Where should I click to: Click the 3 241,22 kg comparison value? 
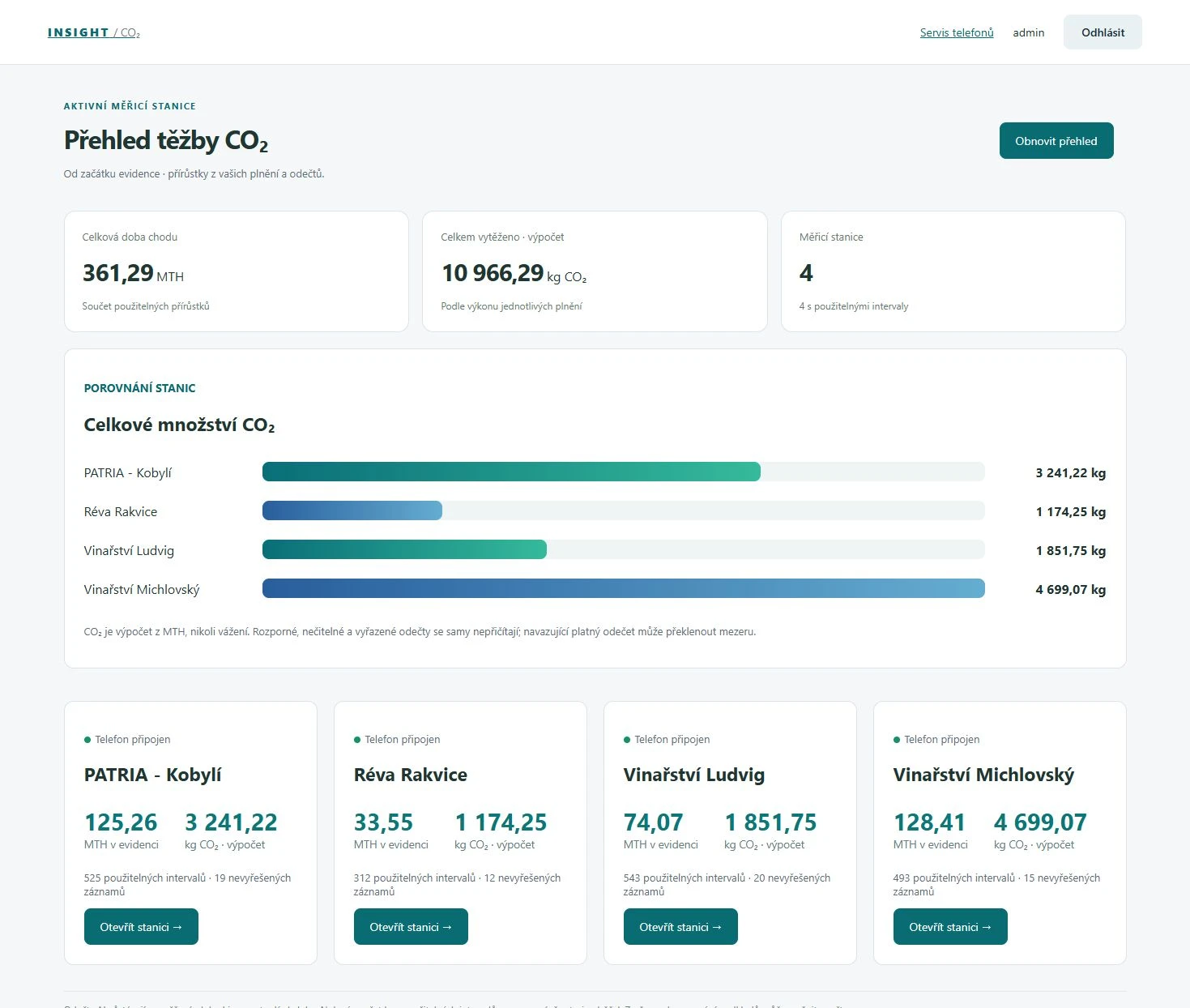(x=1070, y=472)
